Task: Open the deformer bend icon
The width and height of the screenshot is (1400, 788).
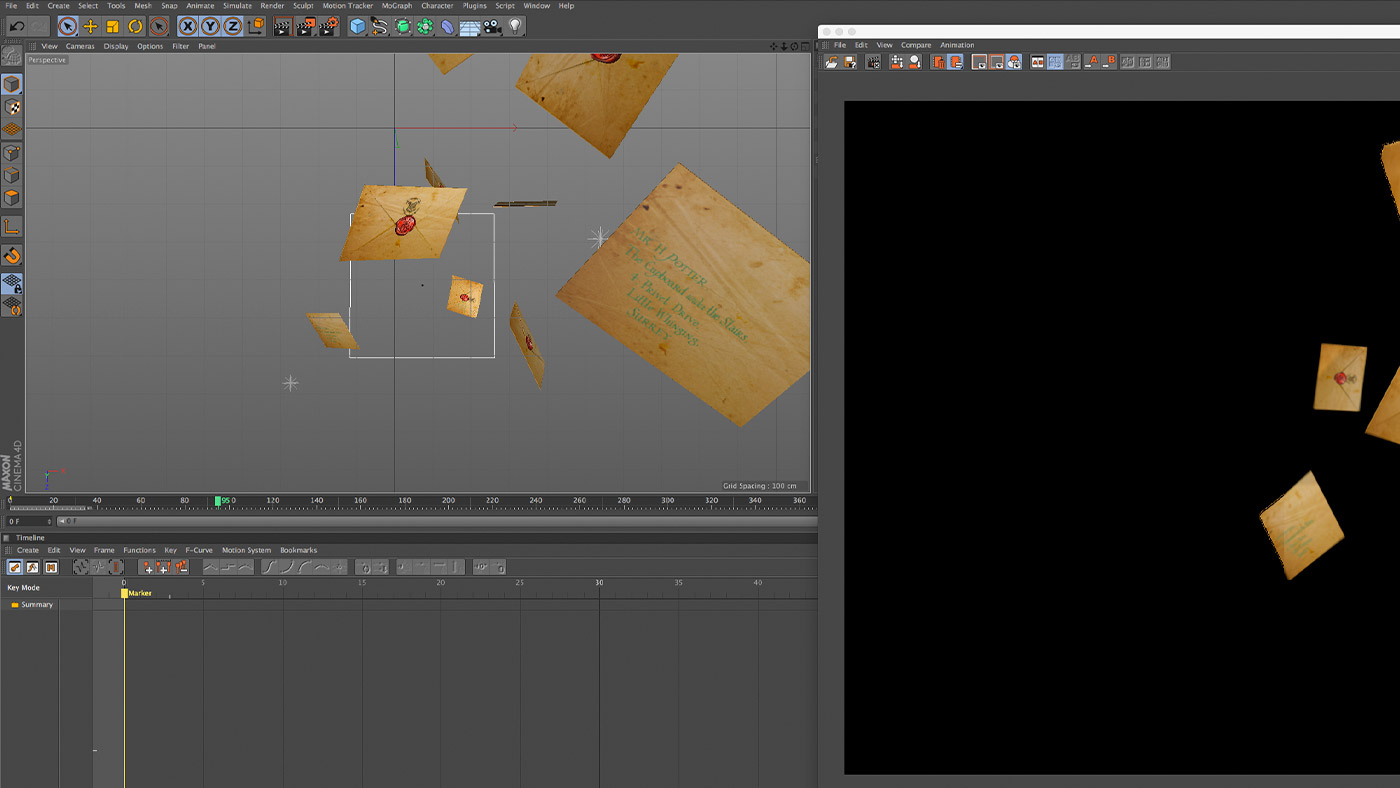Action: [448, 26]
